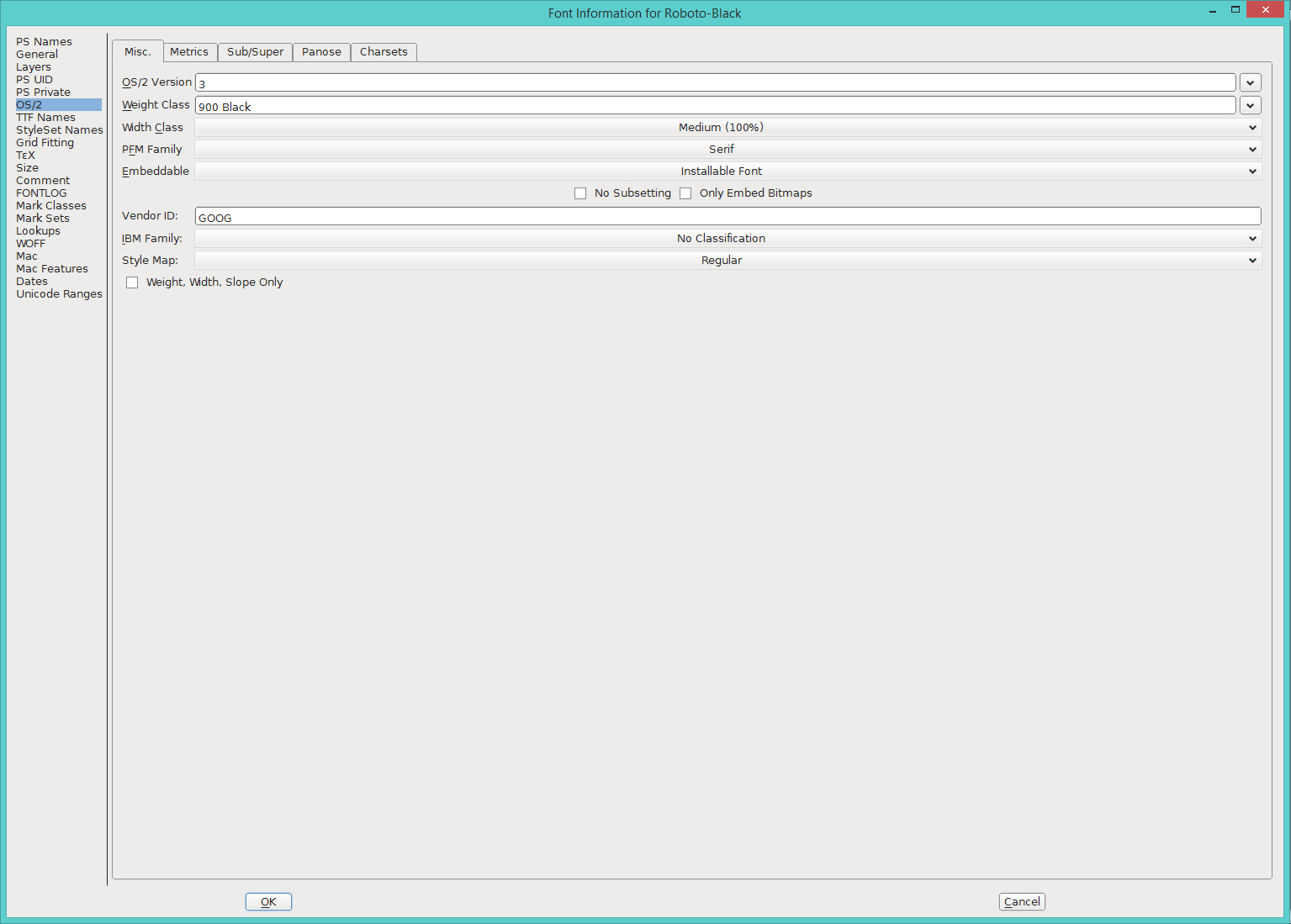Go to the Charsets tab
Viewport: 1291px width, 924px height.
(384, 52)
